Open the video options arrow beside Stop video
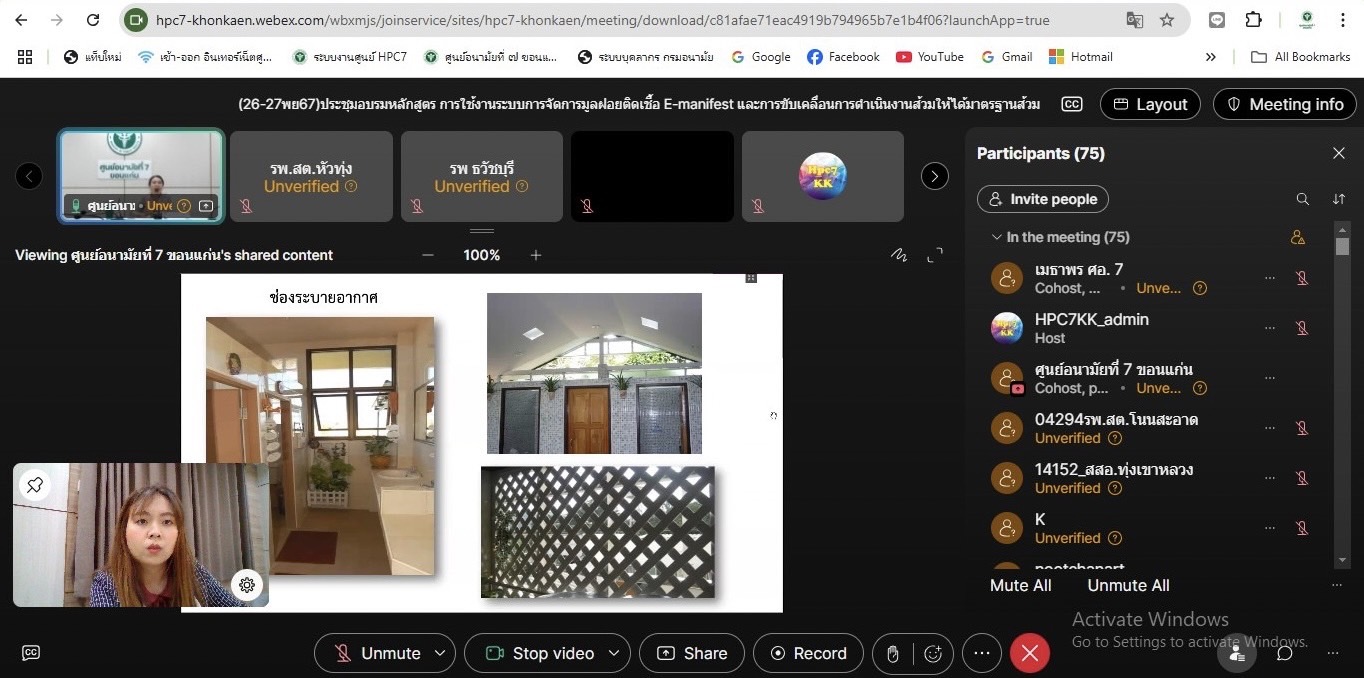Screen dimensions: 1364x678 click(x=615, y=653)
